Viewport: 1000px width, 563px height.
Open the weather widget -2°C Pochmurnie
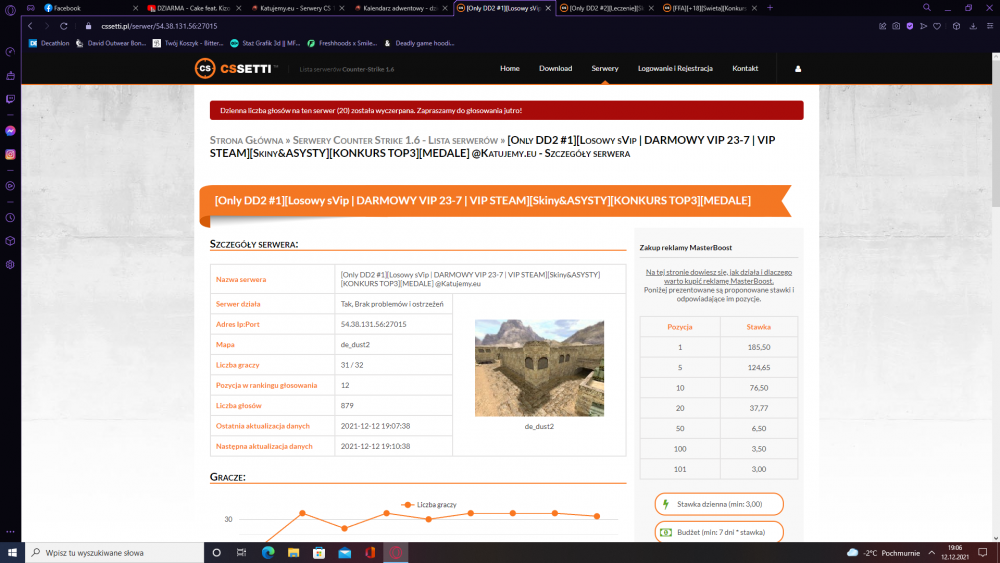(883, 553)
